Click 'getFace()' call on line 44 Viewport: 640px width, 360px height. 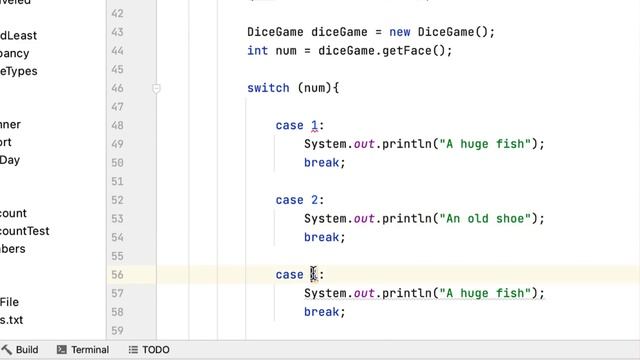tap(413, 51)
